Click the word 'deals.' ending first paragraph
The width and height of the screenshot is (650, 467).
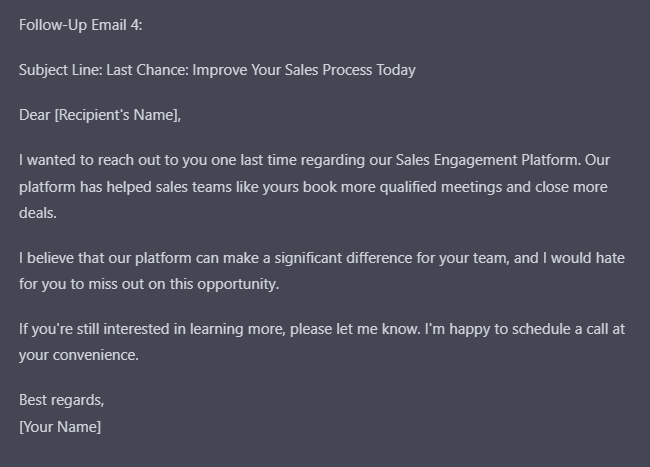[38, 213]
